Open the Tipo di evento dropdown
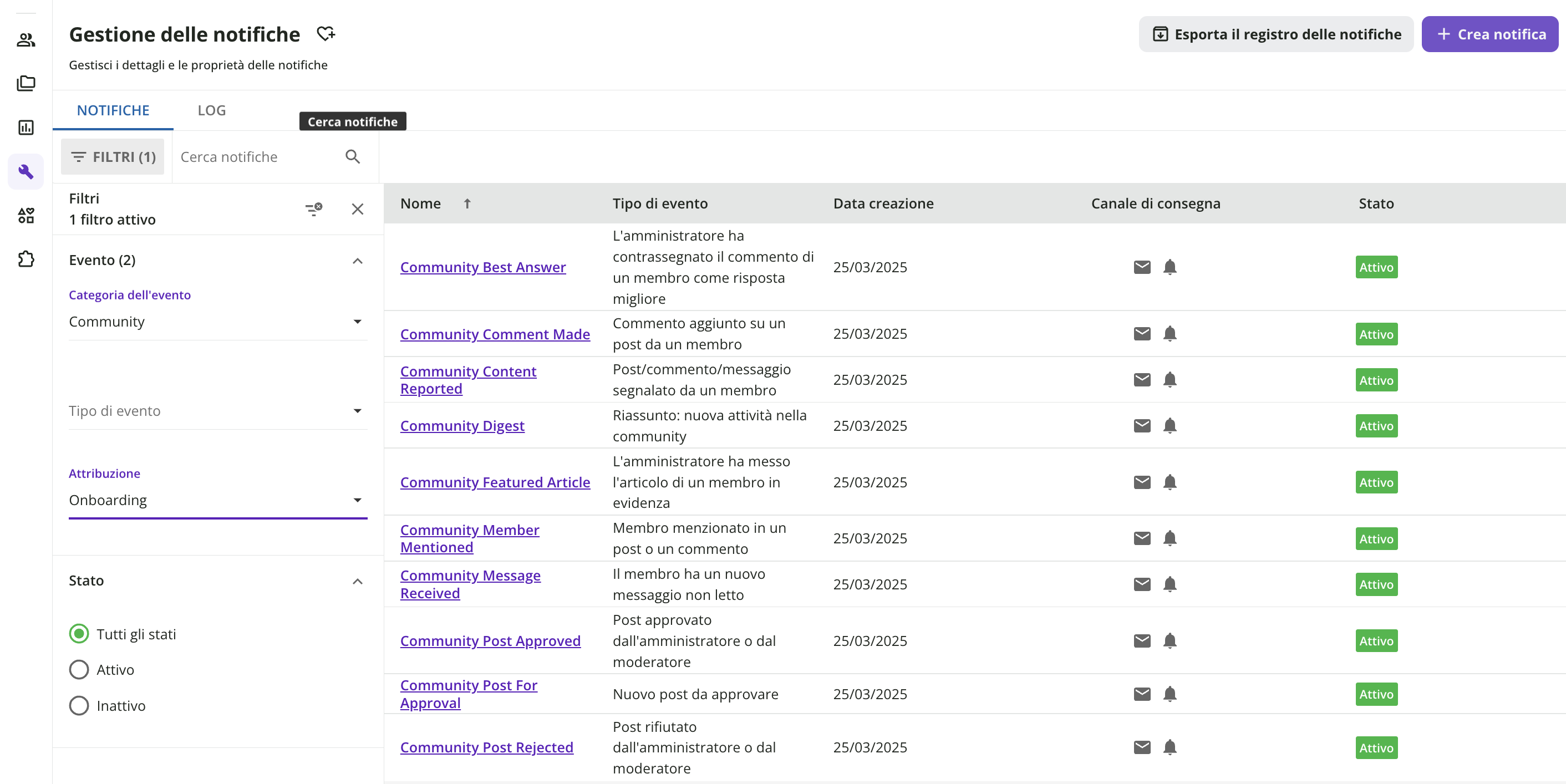The width and height of the screenshot is (1566, 784). [x=217, y=411]
